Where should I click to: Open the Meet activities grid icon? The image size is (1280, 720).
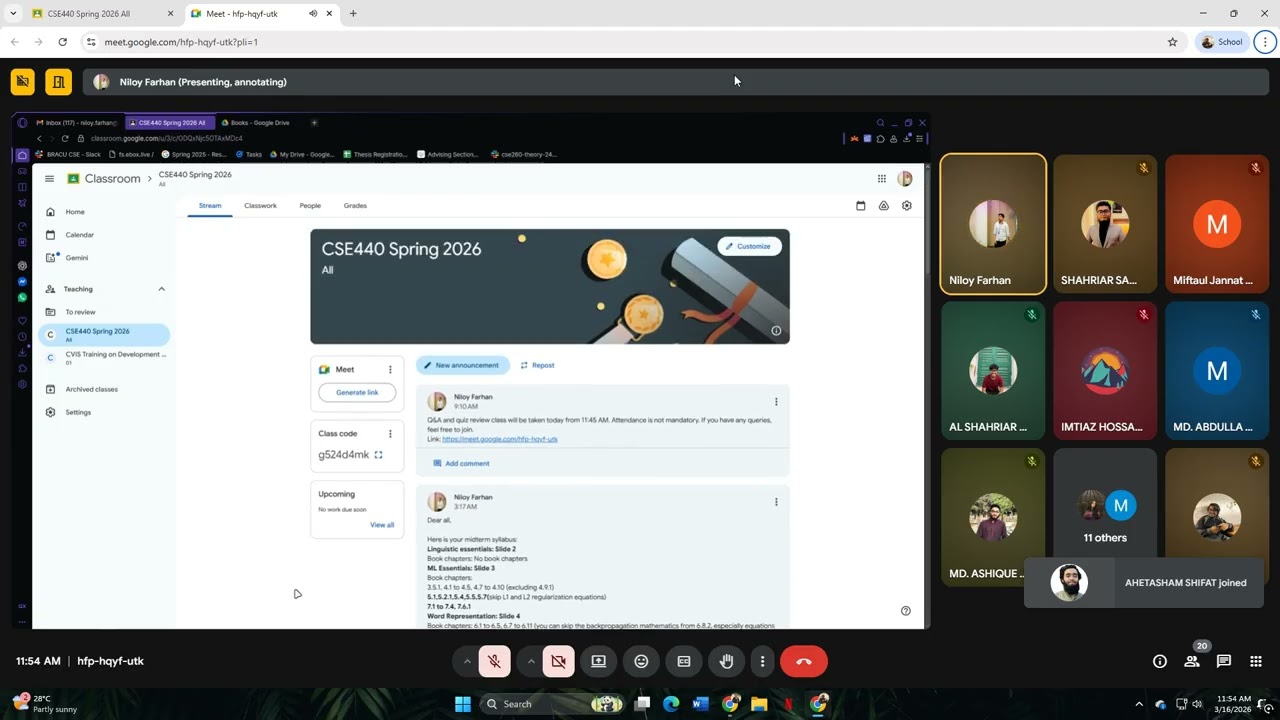(x=1256, y=661)
